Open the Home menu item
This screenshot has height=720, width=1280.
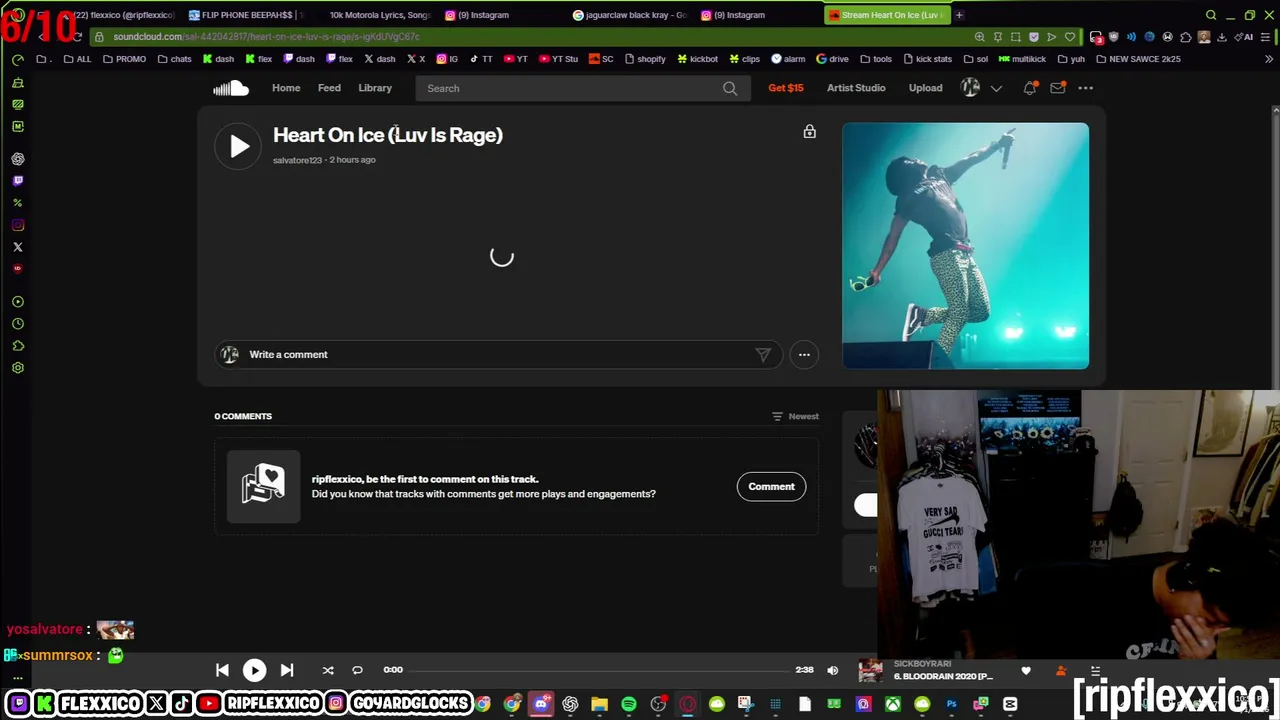click(286, 88)
